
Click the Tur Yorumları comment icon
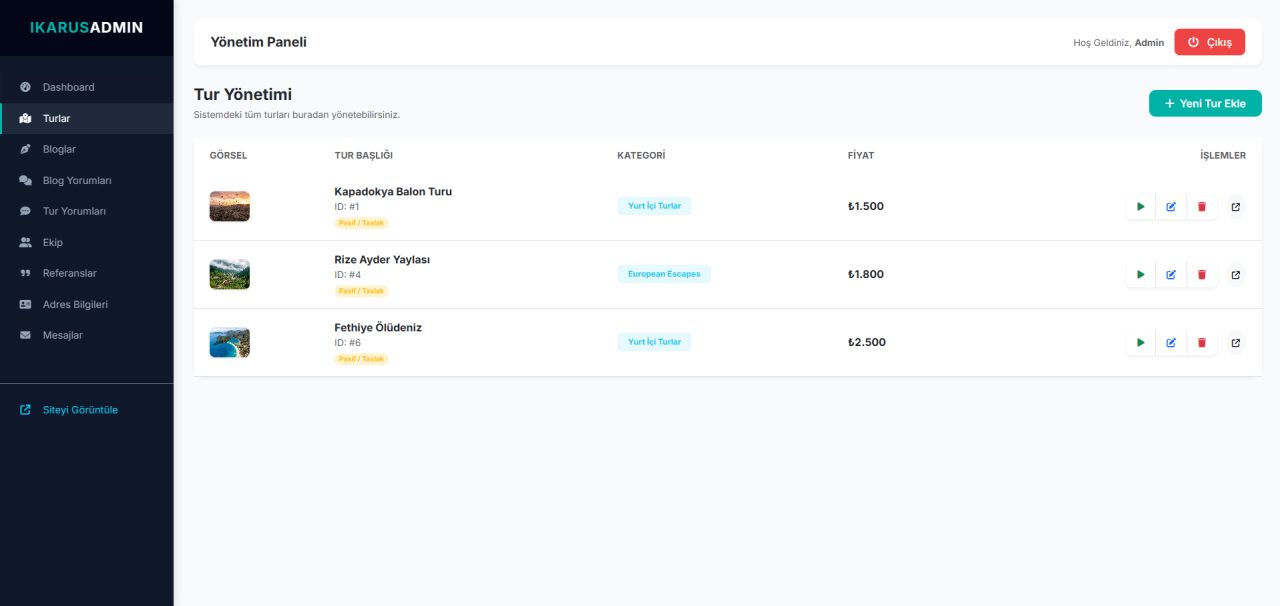point(25,211)
